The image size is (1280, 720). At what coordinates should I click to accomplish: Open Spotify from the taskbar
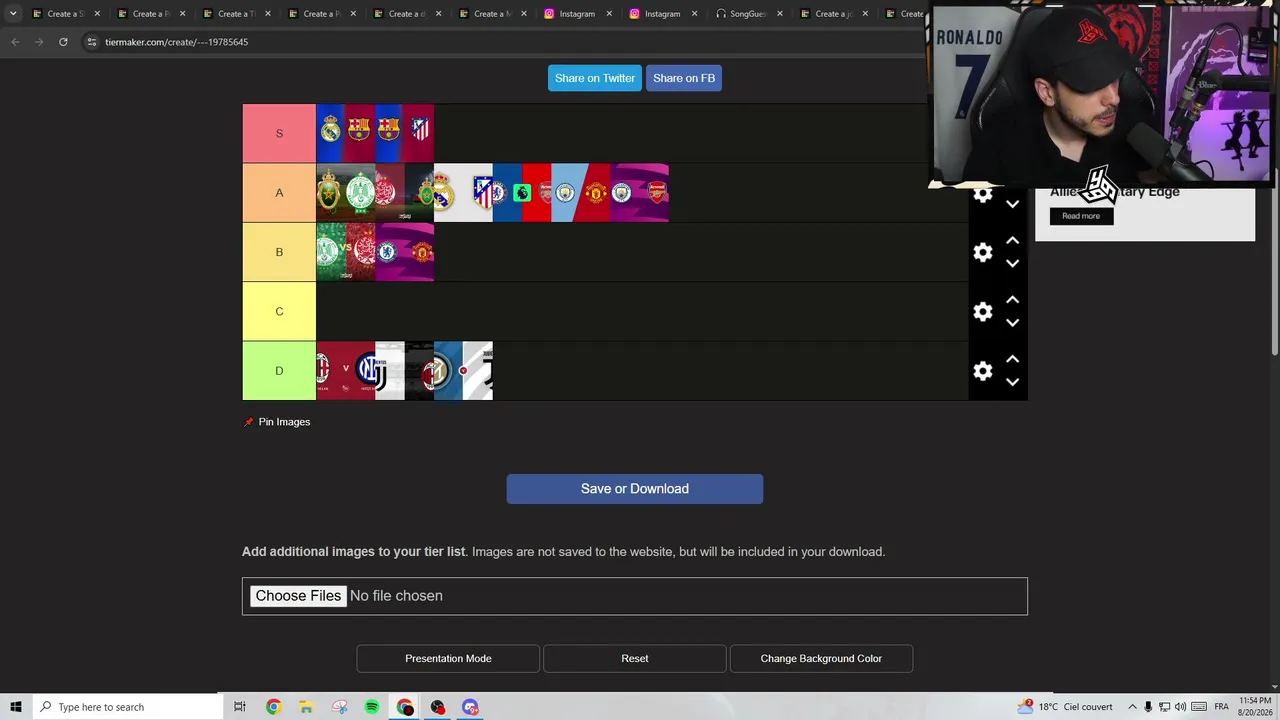click(x=372, y=707)
